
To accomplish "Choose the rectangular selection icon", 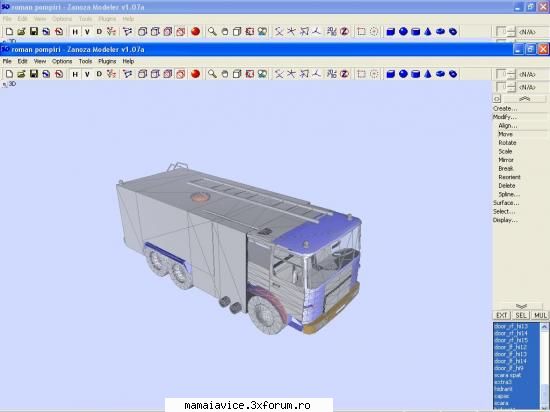I will pos(361,74).
